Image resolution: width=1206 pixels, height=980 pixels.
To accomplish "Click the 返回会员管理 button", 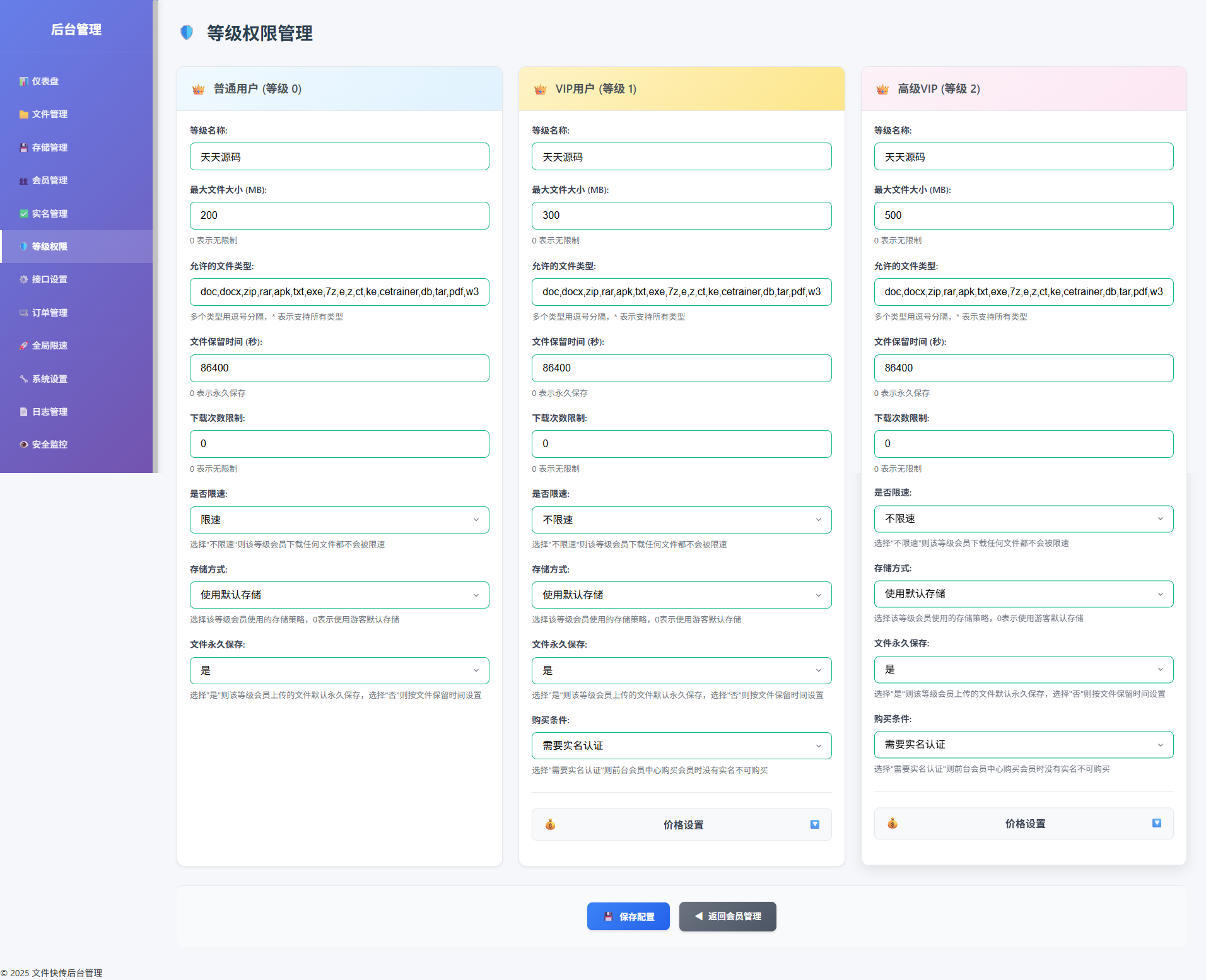I will tap(727, 916).
